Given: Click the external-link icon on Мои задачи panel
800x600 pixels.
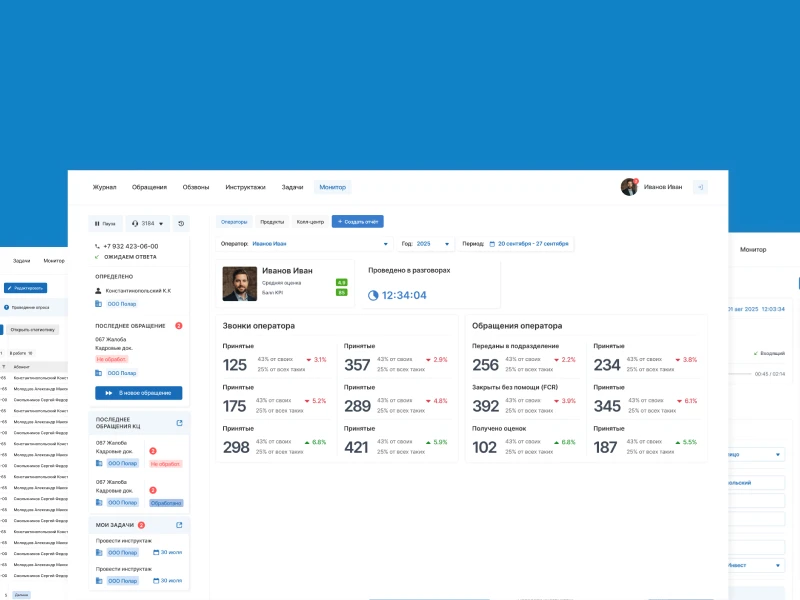Looking at the screenshot, I should pyautogui.click(x=179, y=525).
